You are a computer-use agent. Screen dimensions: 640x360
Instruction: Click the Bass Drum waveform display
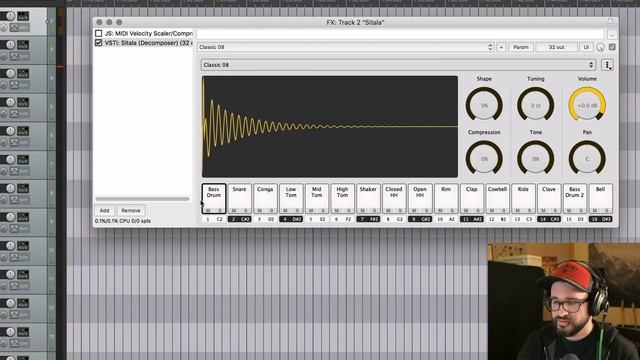[330, 127]
